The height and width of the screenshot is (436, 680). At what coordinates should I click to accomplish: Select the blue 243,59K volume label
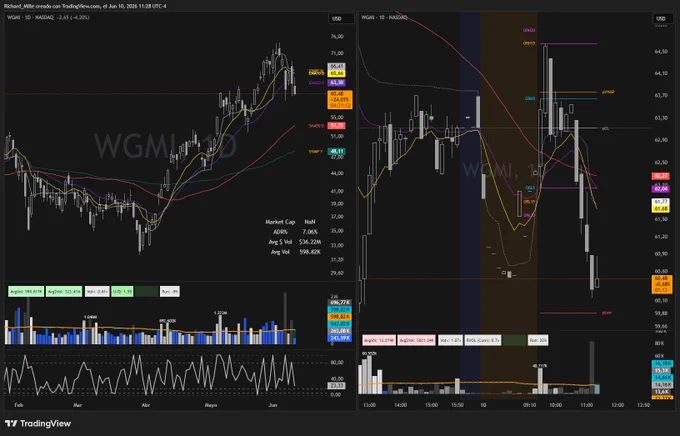[340, 338]
